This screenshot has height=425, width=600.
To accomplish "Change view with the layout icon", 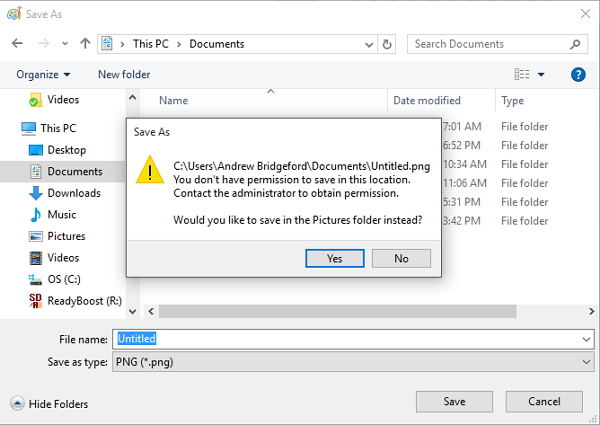I will (x=522, y=74).
